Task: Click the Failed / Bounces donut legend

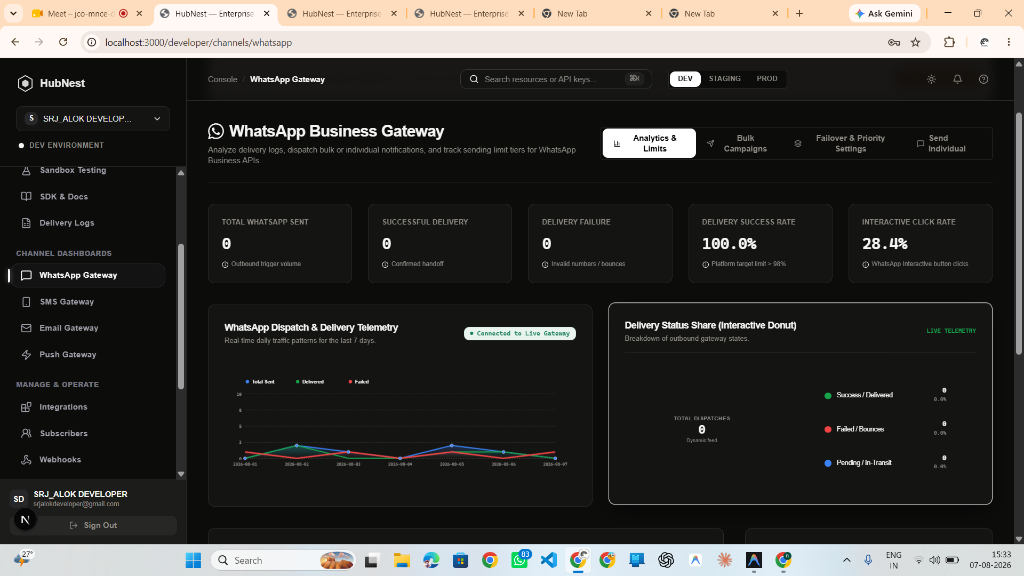Action: (854, 429)
